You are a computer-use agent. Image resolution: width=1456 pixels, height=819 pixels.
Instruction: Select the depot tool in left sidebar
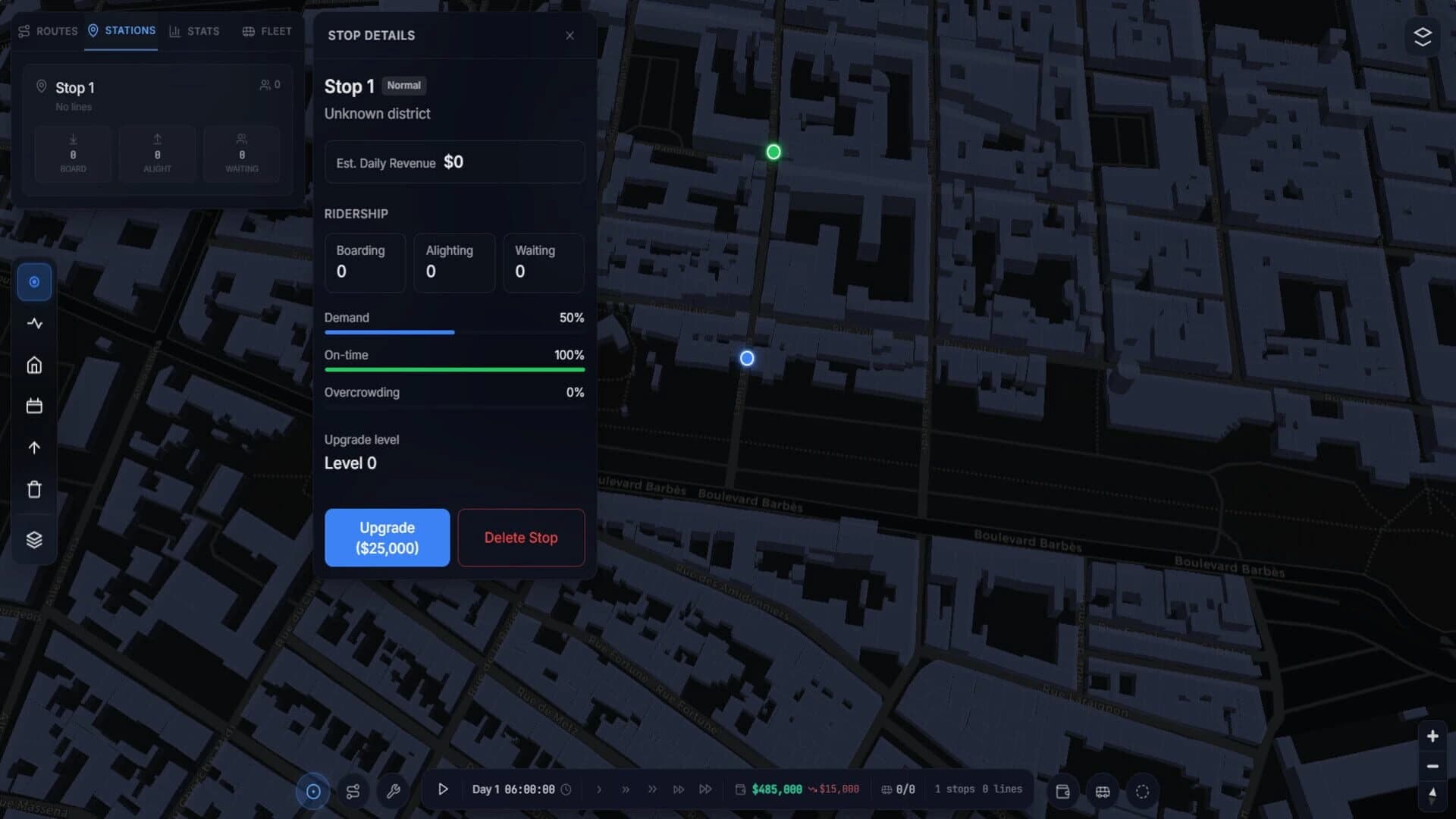pyautogui.click(x=34, y=365)
